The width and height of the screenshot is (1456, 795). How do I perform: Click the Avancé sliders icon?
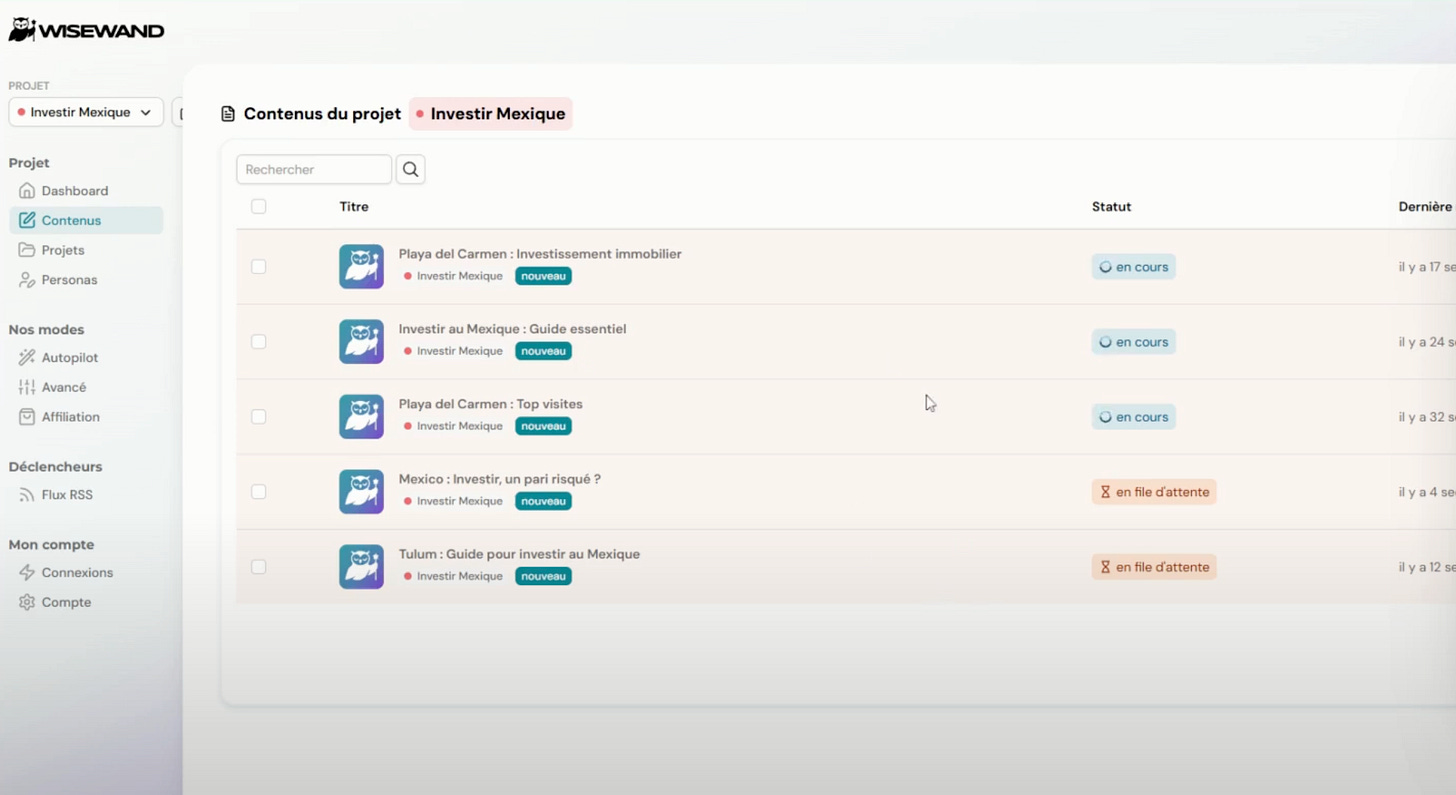(x=27, y=387)
